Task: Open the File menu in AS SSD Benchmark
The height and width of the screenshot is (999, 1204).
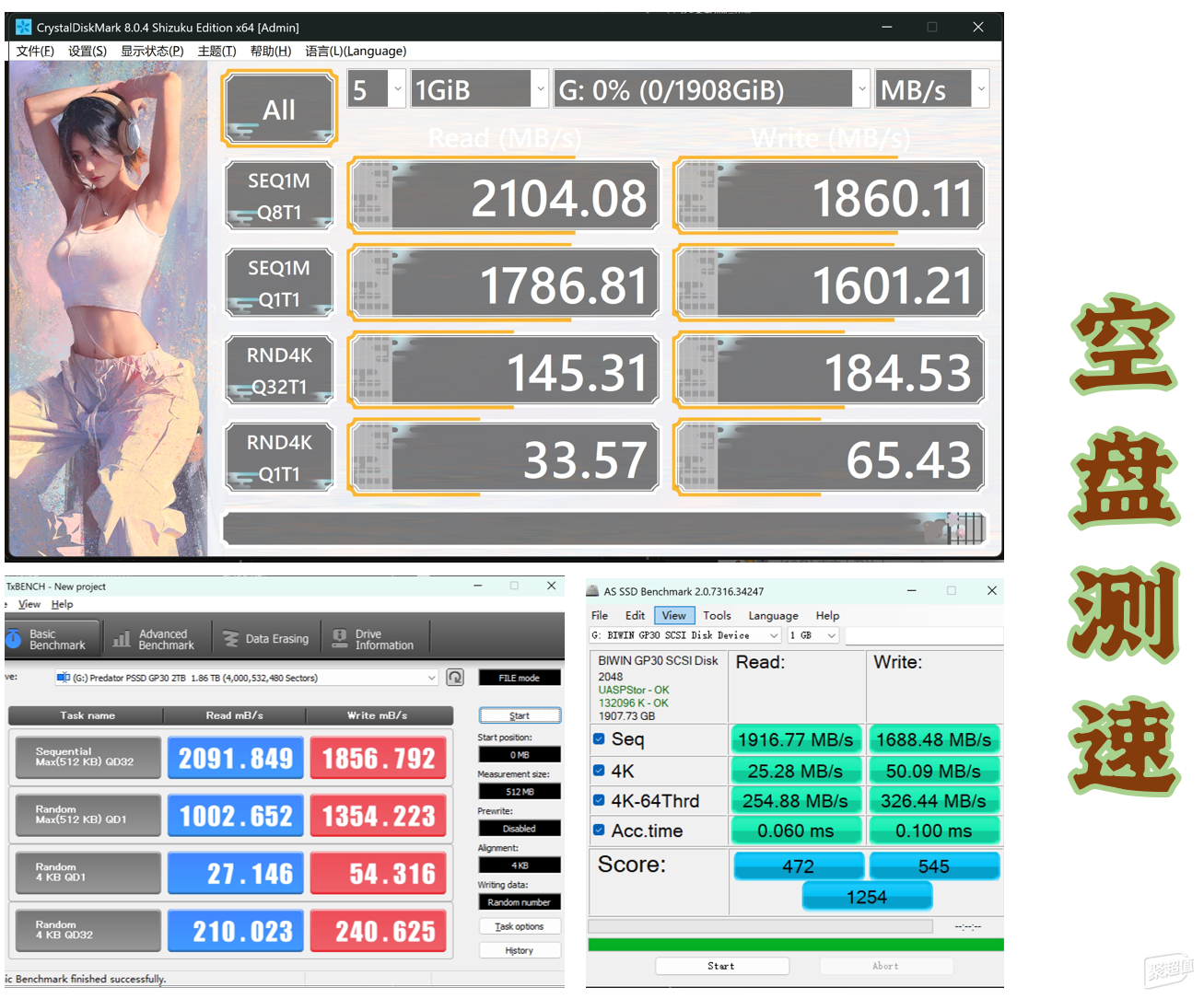Action: 600,615
